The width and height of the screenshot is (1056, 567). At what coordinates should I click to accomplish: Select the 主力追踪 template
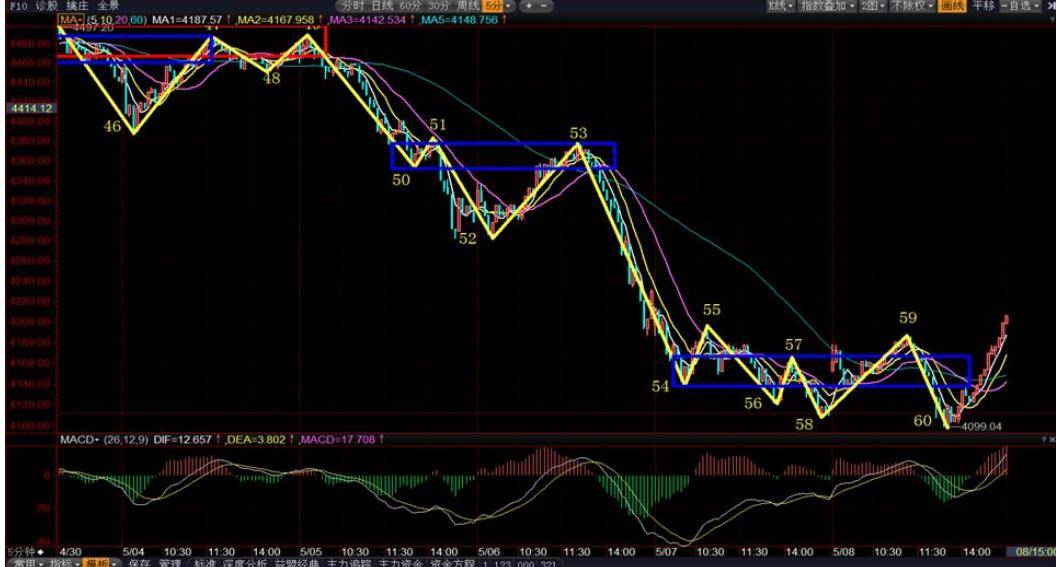[350, 563]
